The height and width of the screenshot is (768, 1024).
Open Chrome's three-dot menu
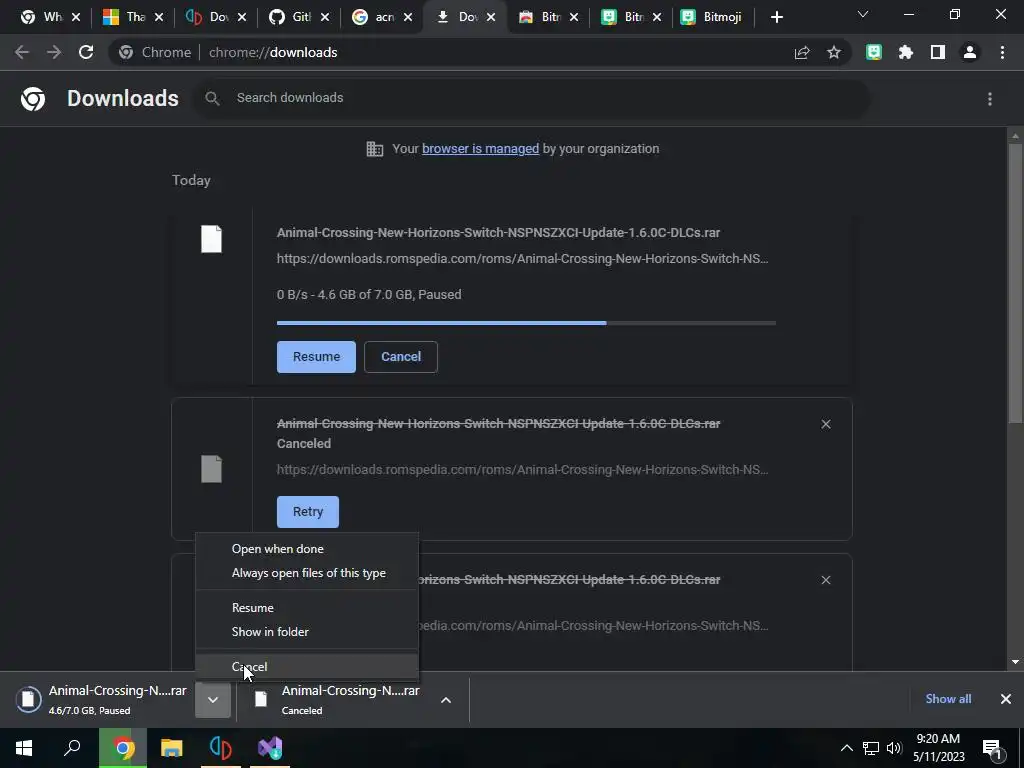click(x=1002, y=52)
